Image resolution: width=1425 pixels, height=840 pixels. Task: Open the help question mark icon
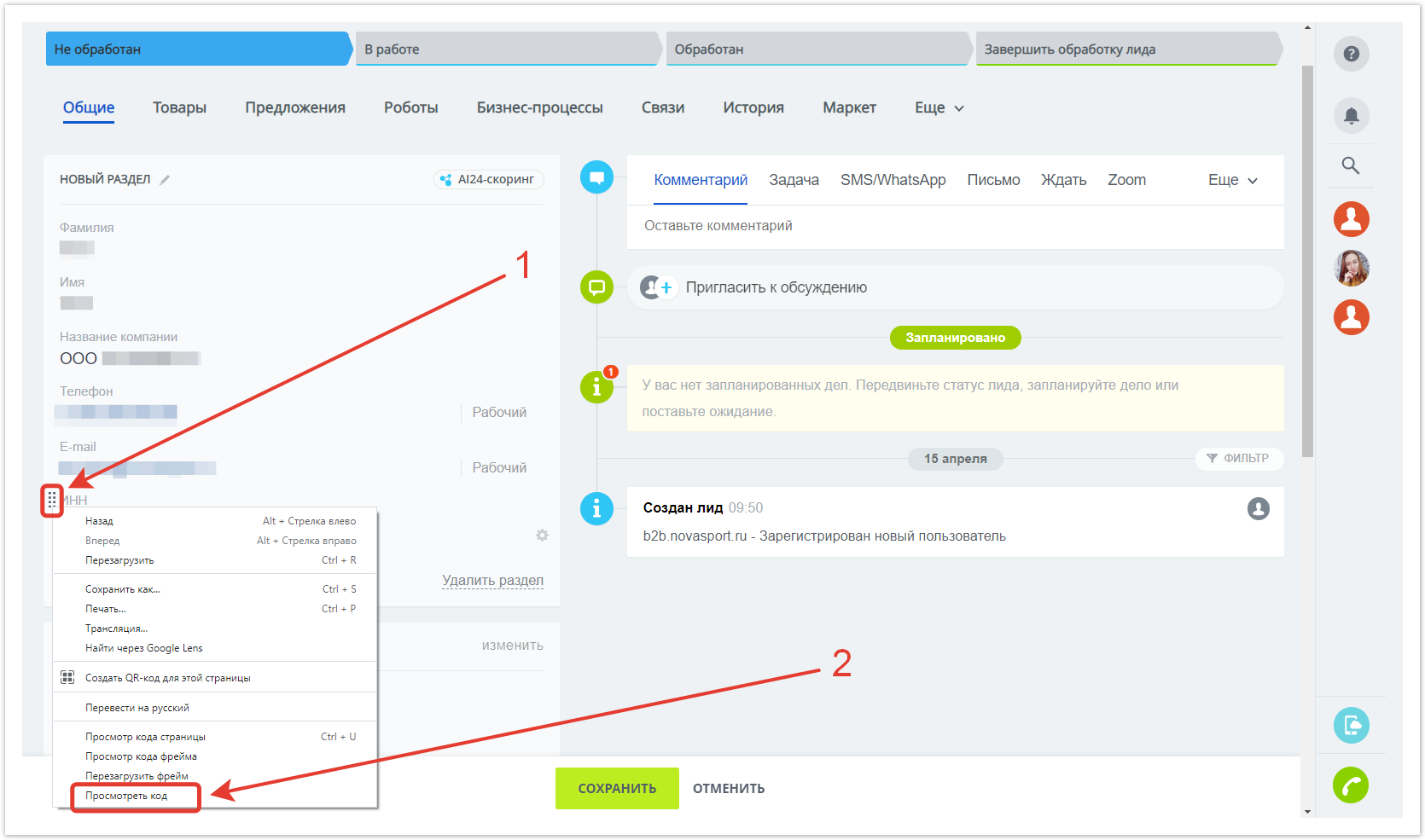click(1351, 54)
